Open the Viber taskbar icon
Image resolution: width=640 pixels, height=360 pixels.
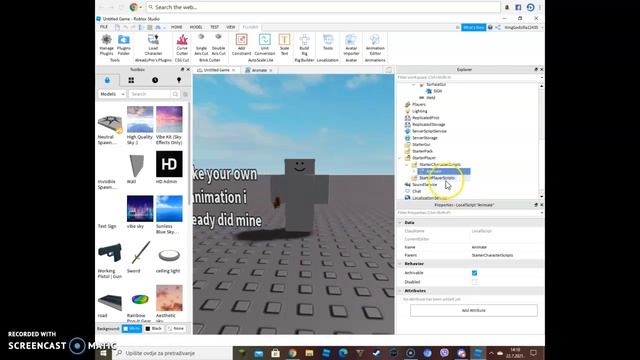click(x=444, y=353)
